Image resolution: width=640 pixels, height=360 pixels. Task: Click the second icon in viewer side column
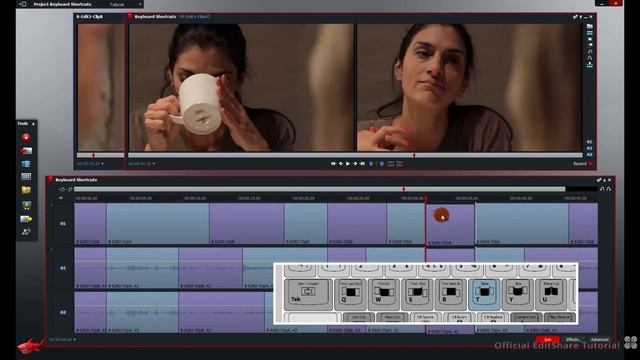[589, 33]
